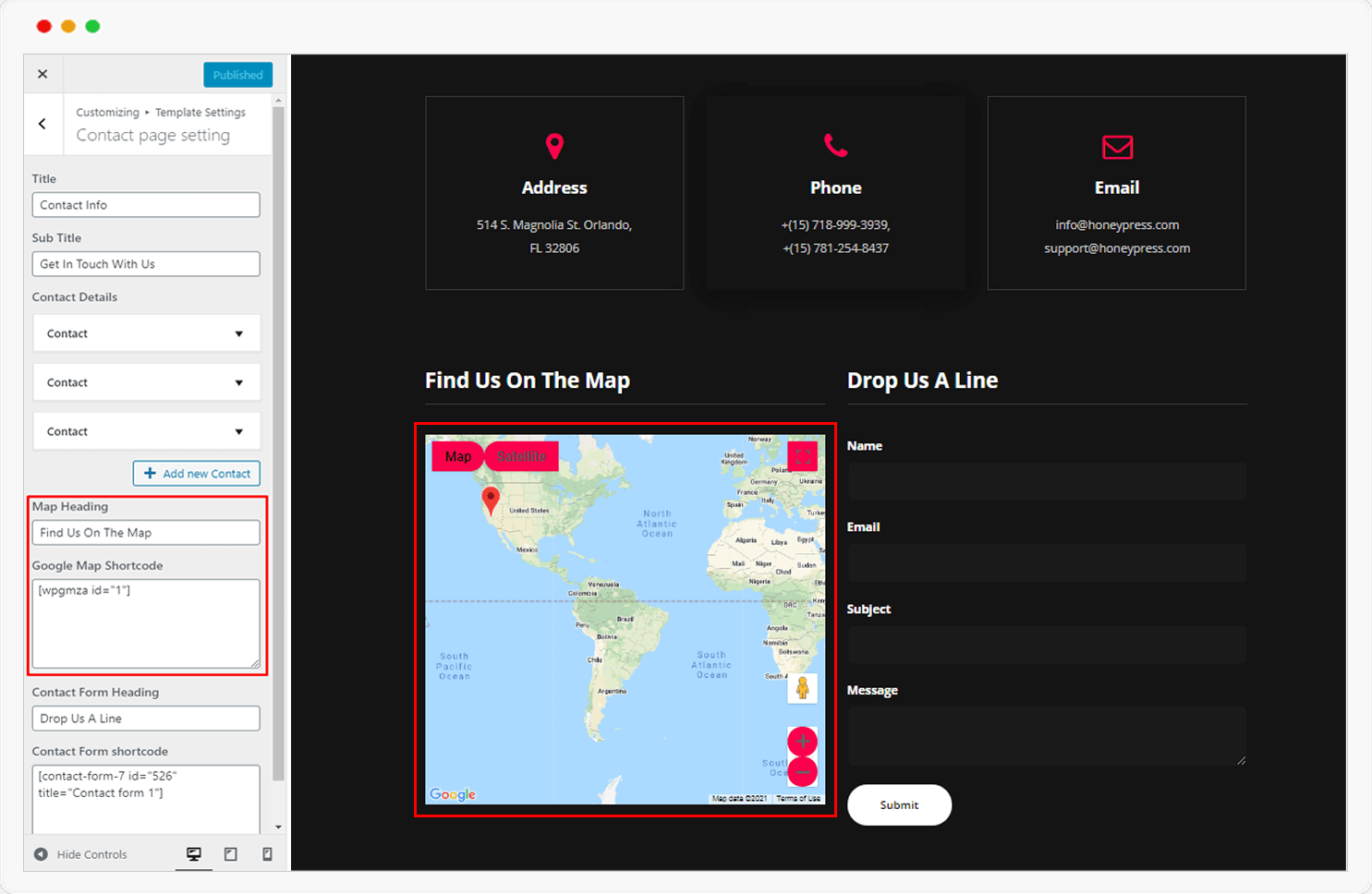This screenshot has height=894, width=1372.
Task: Click the Submit button
Action: coord(899,805)
